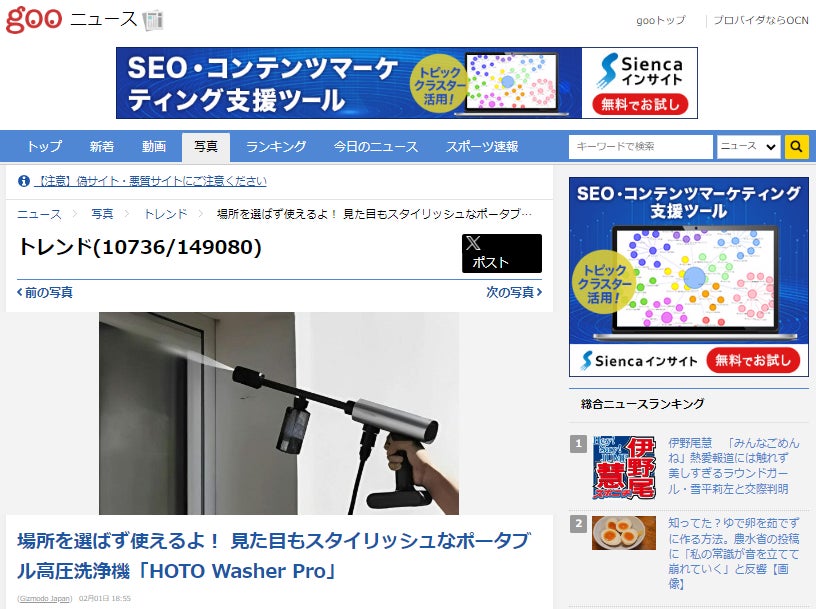Click the goo logo
816x609 pixels.
point(34,19)
